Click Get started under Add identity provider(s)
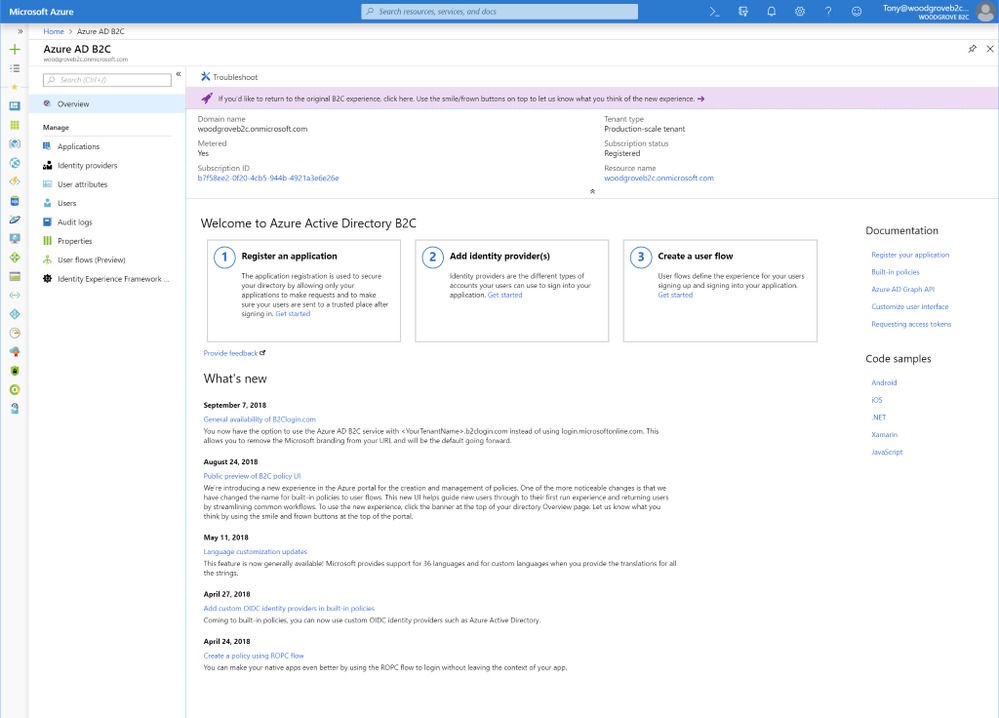Viewport: 999px width, 718px height. (505, 295)
